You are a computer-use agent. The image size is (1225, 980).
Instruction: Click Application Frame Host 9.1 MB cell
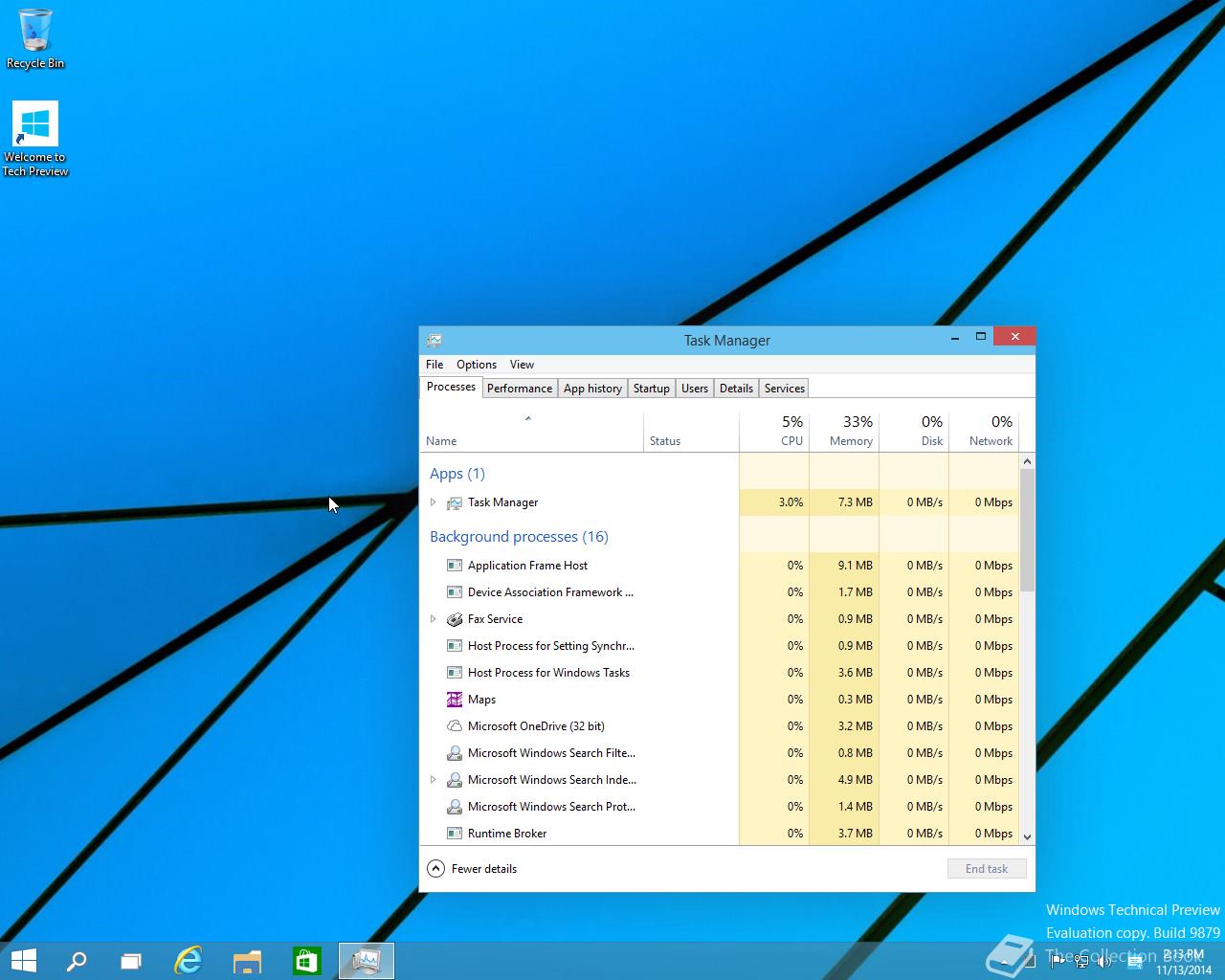click(x=844, y=566)
